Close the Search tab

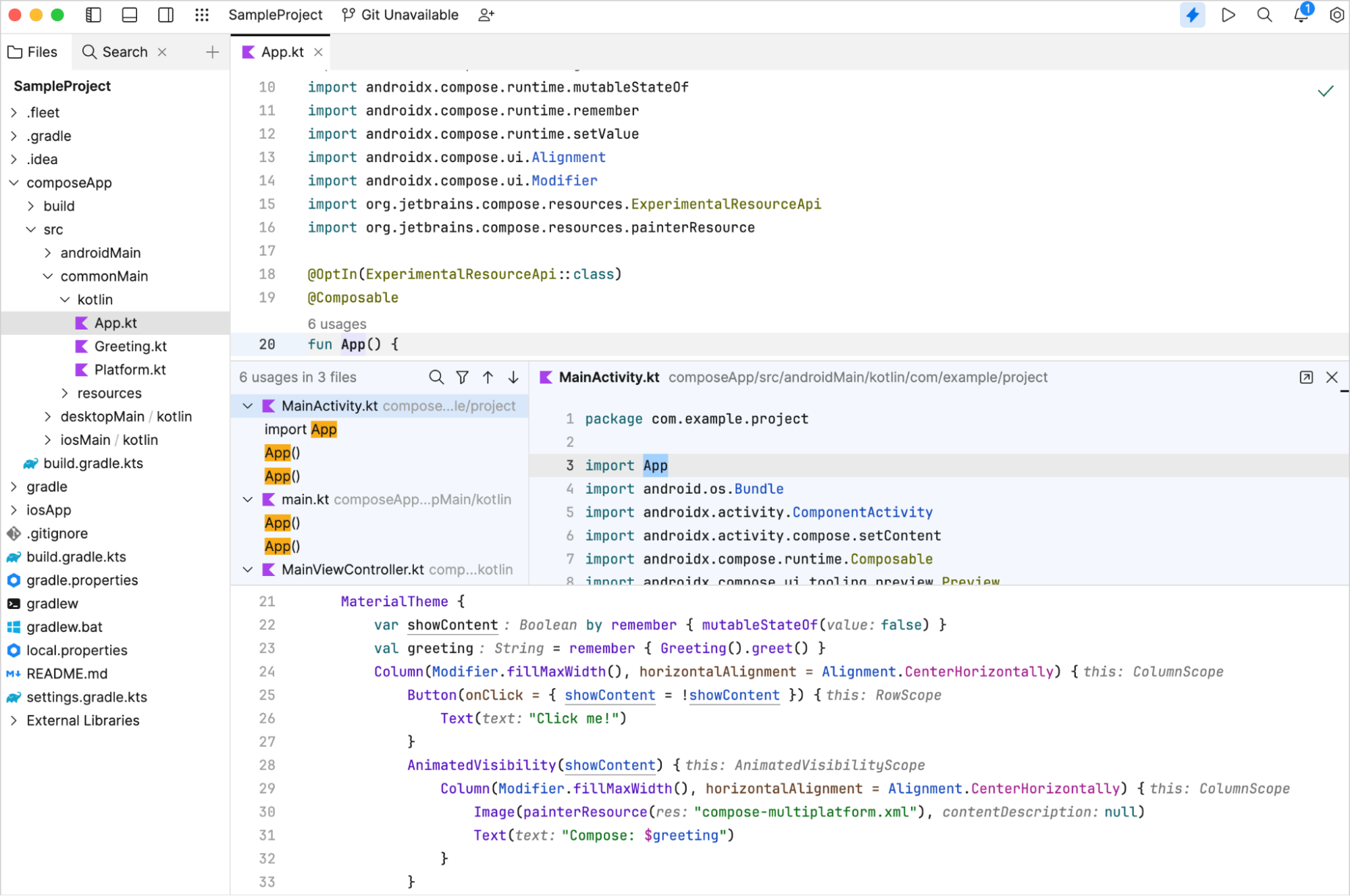point(162,52)
